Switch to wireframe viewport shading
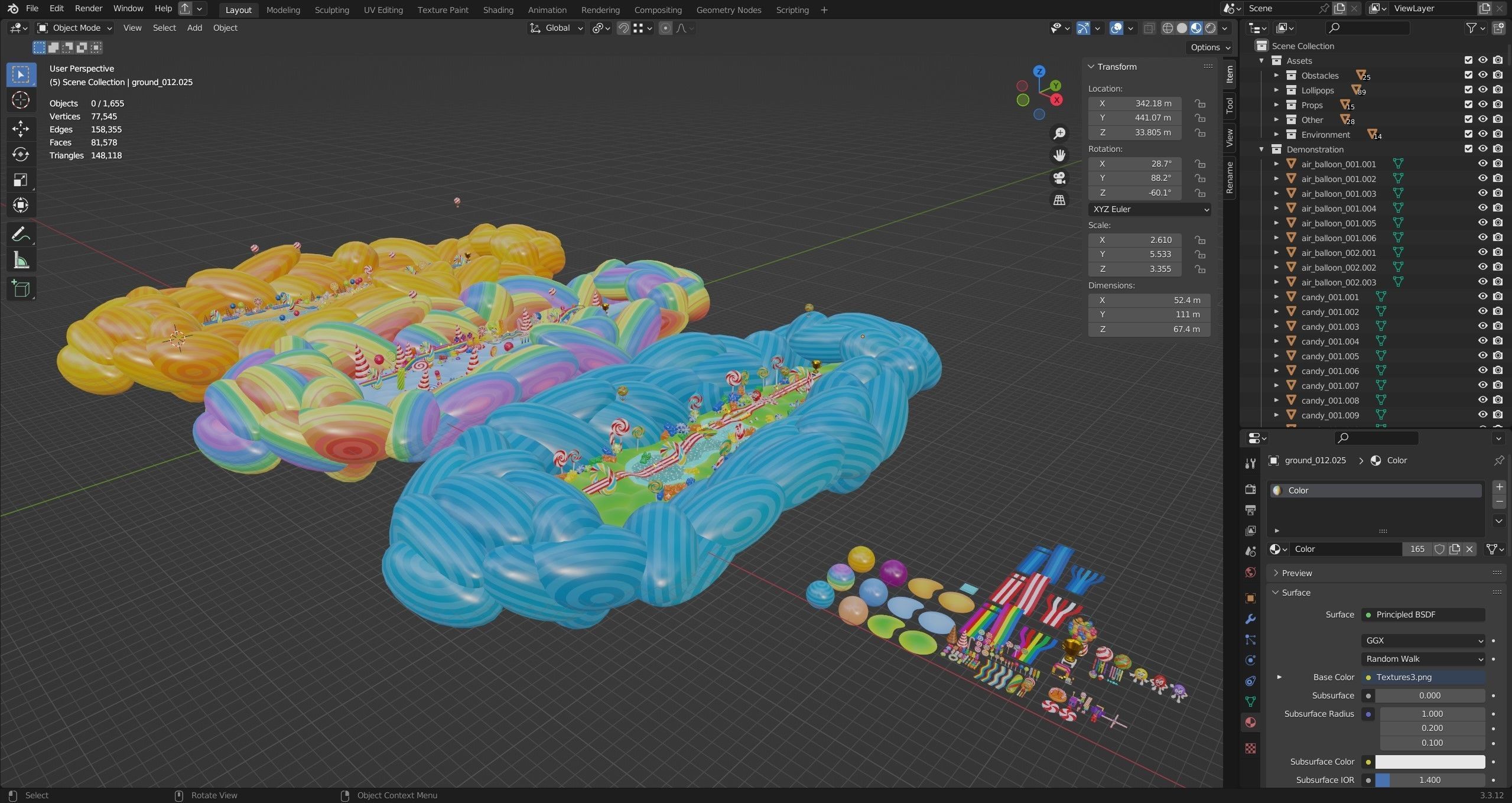 click(x=1168, y=28)
